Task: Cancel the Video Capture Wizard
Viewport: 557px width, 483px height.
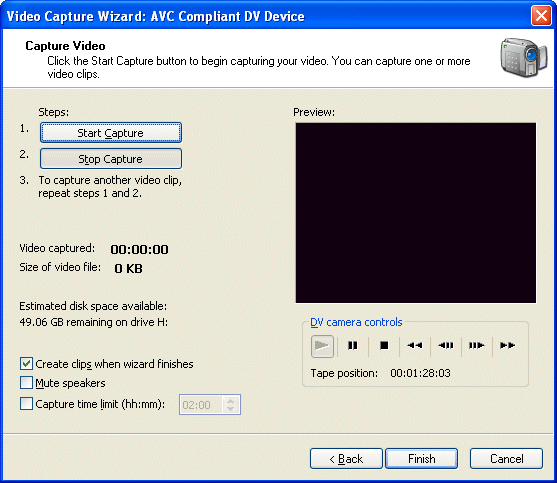Action: 507,459
